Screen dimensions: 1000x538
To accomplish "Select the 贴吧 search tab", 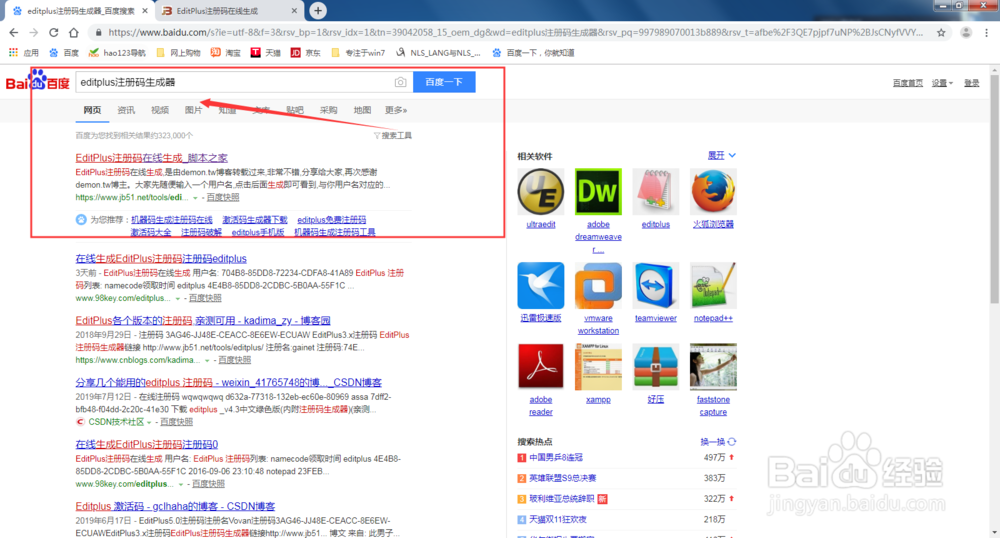I will 295,110.
